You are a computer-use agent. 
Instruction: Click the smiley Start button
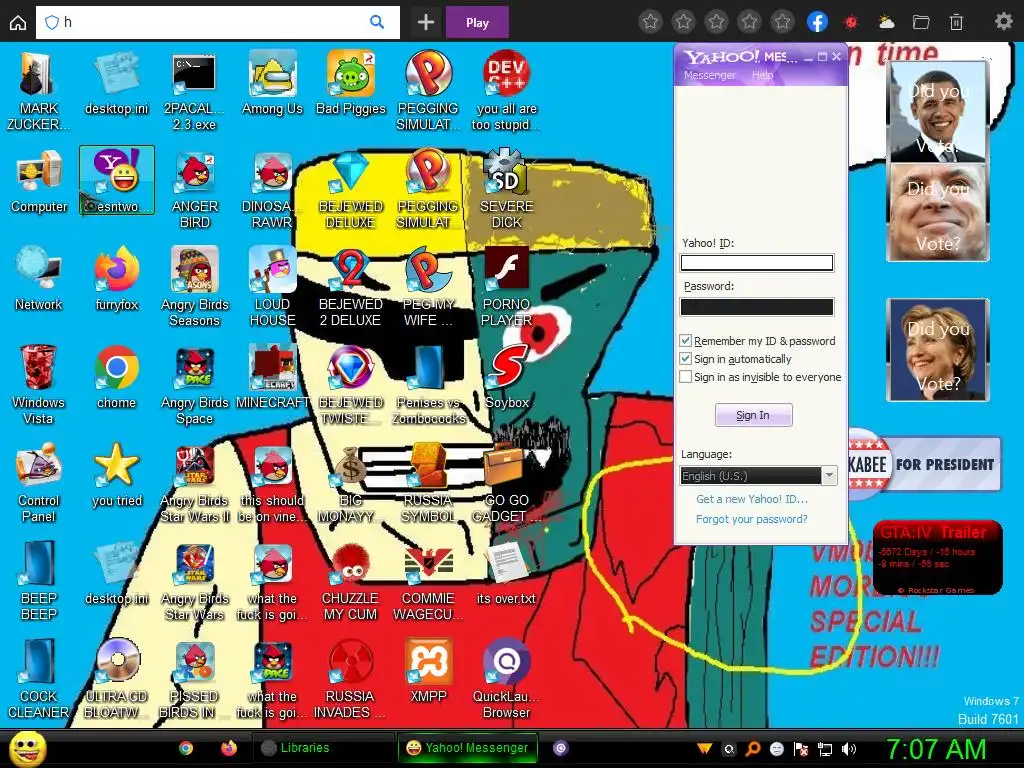(x=28, y=749)
